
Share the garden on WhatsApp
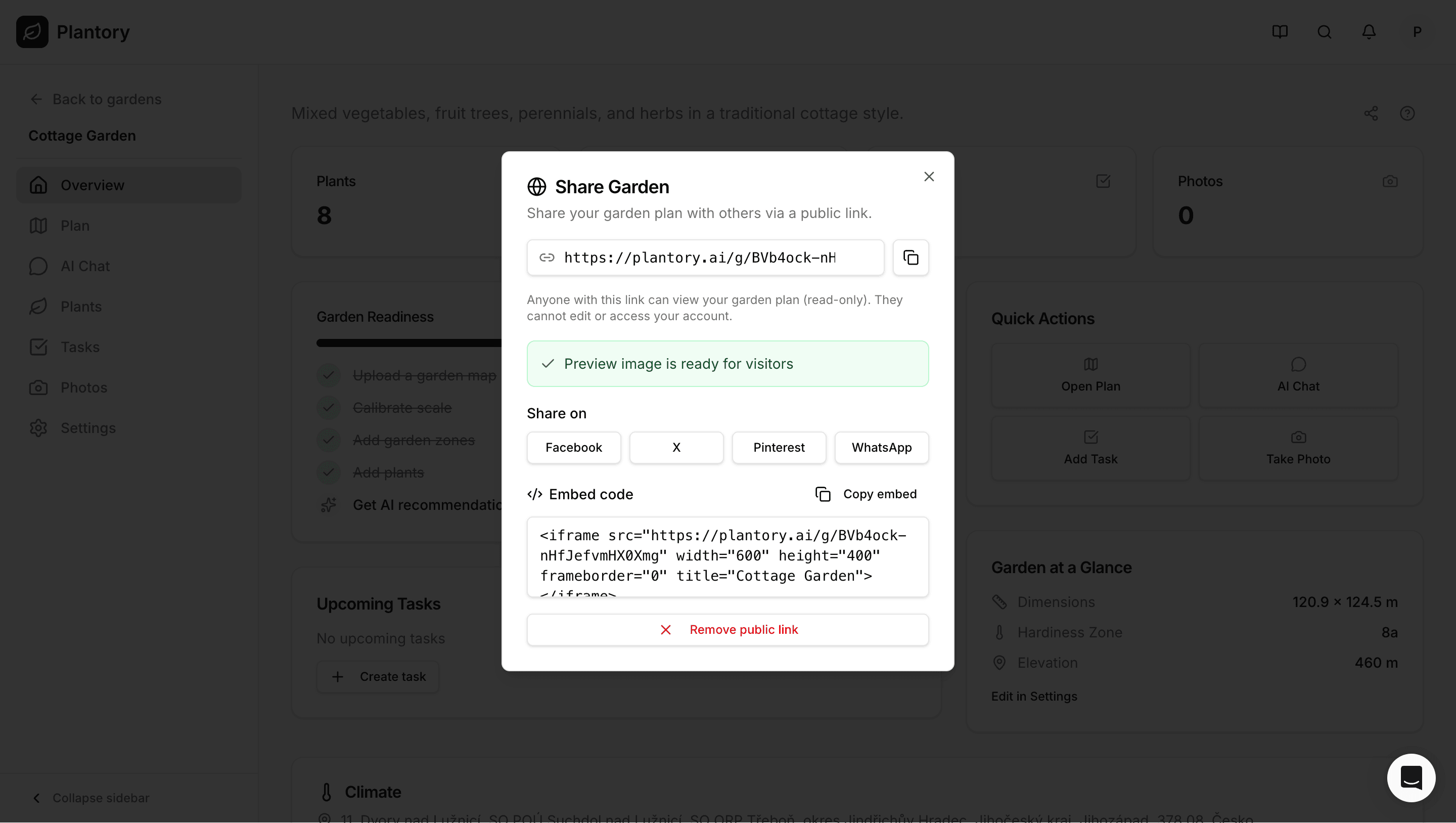click(881, 448)
